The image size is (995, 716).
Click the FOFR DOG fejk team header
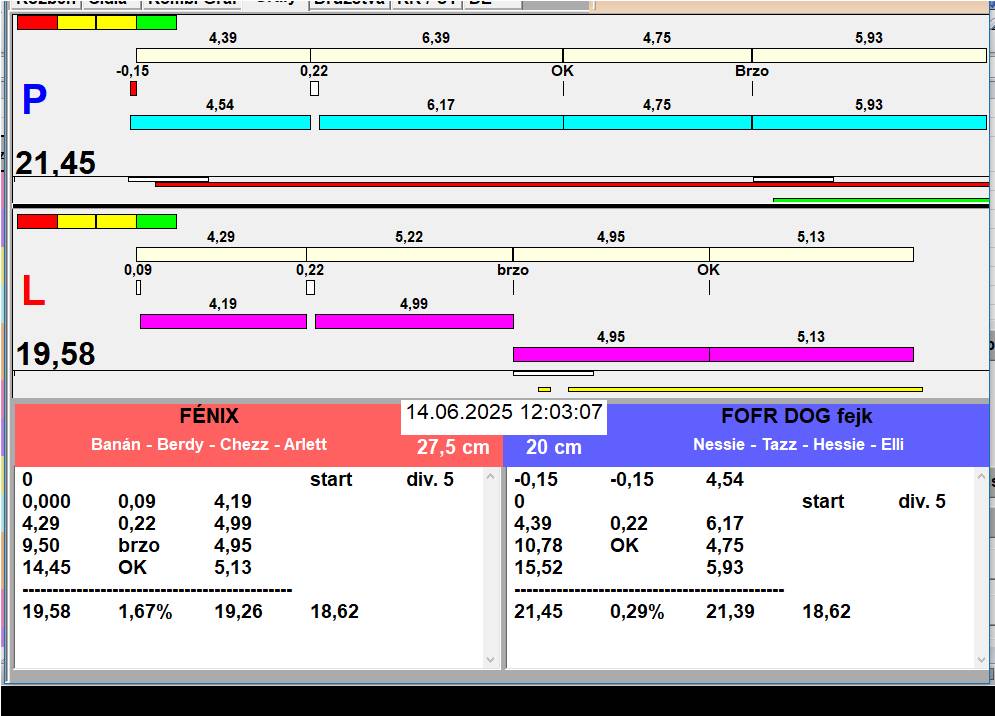tap(797, 417)
